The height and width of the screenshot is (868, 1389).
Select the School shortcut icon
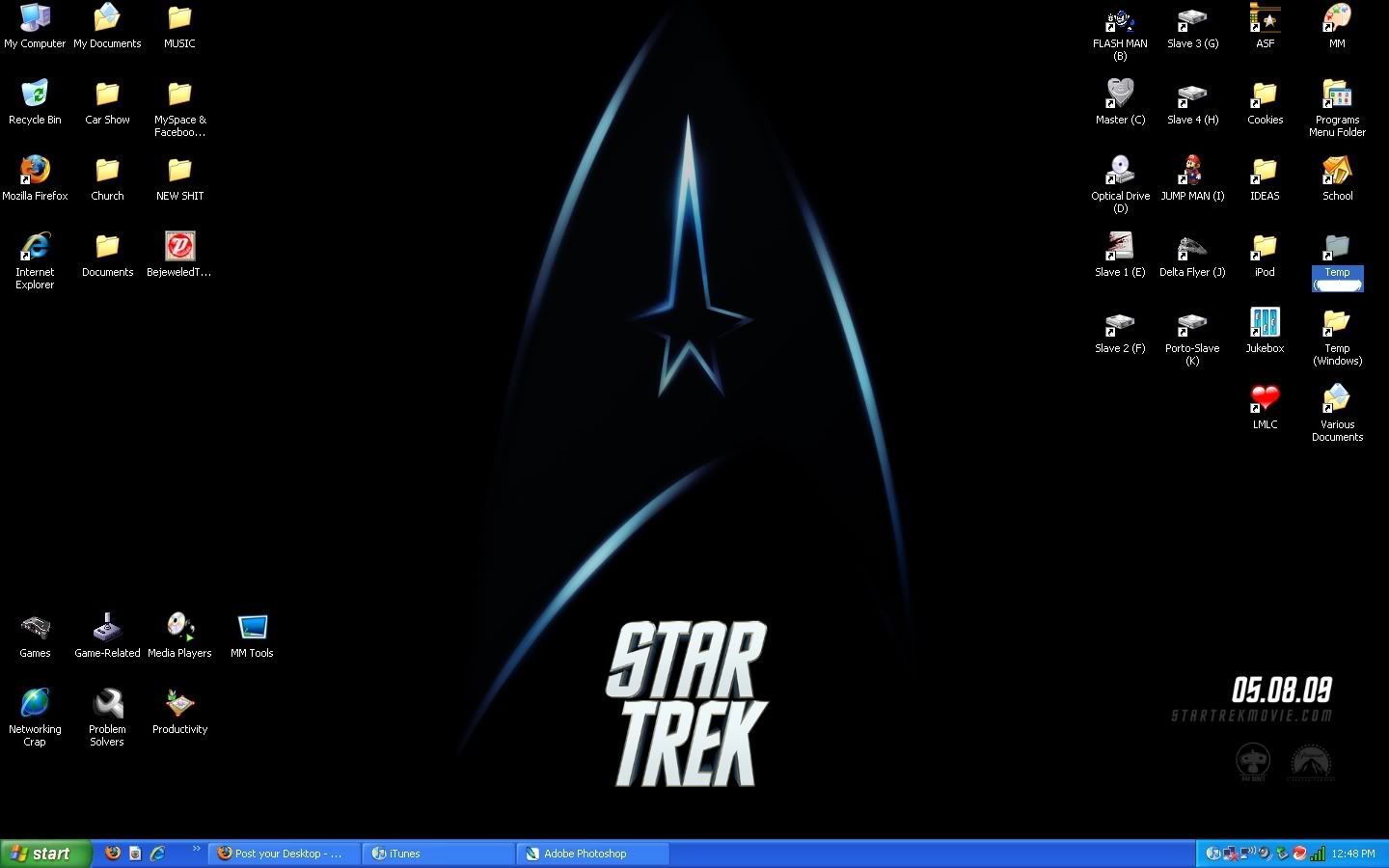1337,178
